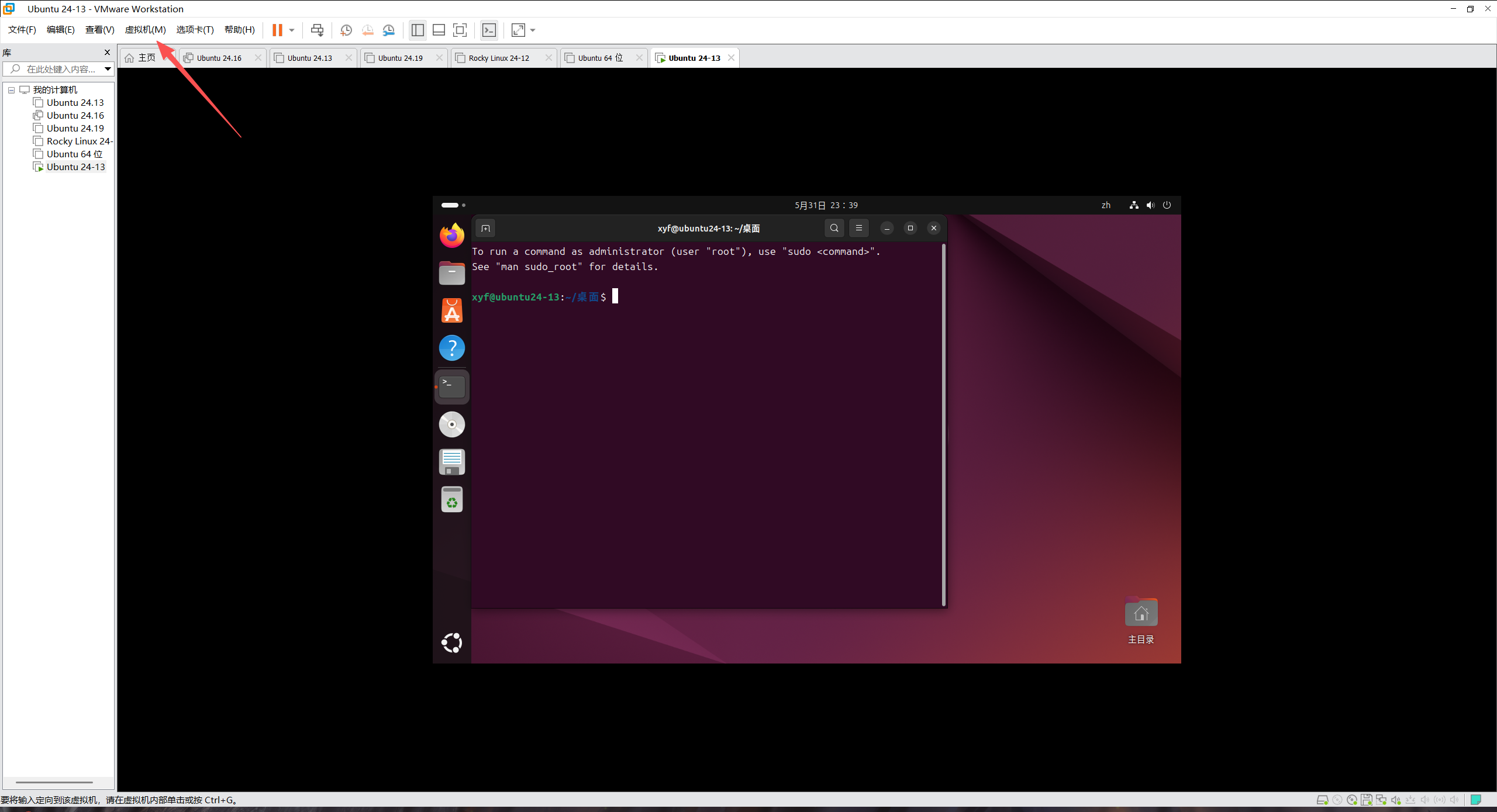
Task: Open the 主目录 home folder desktop icon
Action: [1141, 620]
